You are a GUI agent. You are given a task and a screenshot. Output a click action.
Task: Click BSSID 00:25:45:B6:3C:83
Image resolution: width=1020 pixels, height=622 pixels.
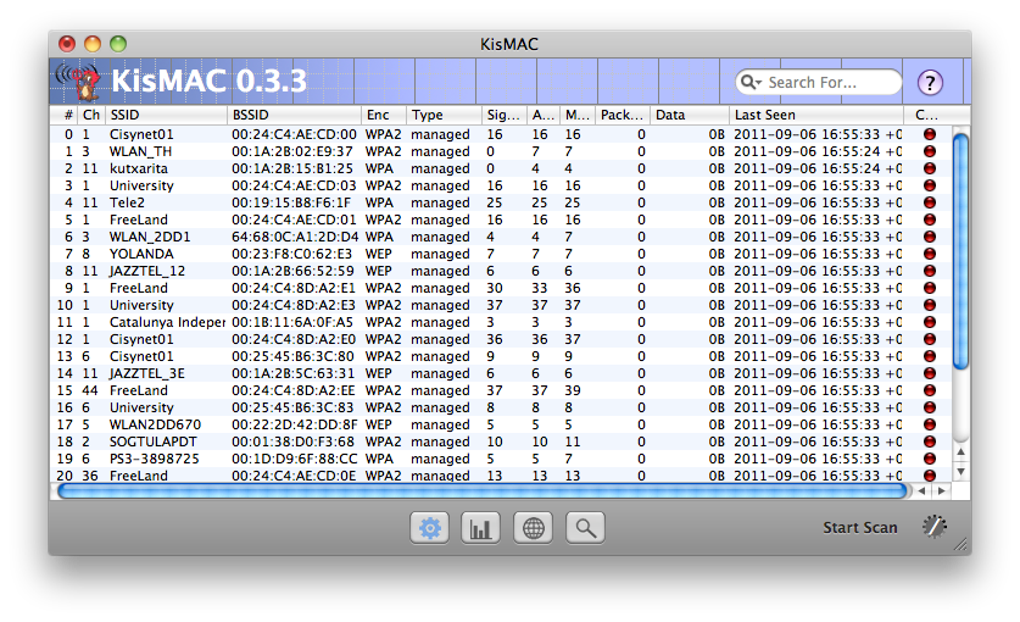294,408
